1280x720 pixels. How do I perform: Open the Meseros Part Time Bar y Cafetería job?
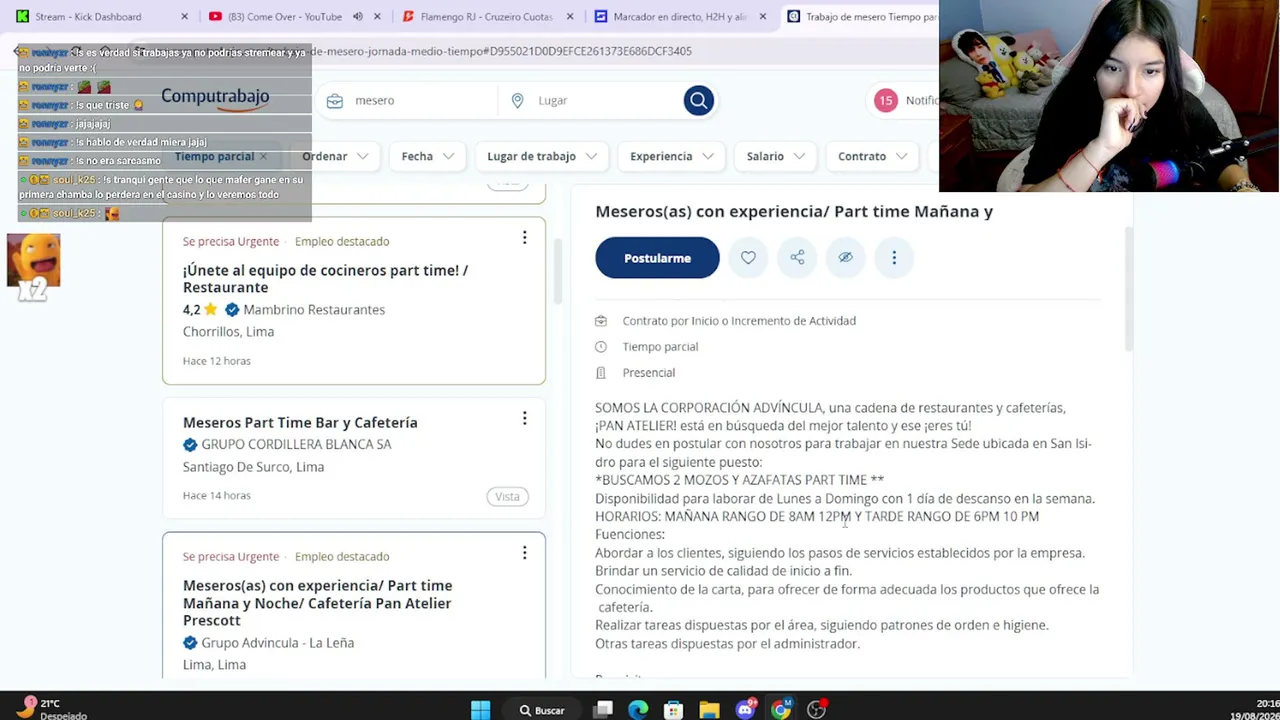(300, 423)
